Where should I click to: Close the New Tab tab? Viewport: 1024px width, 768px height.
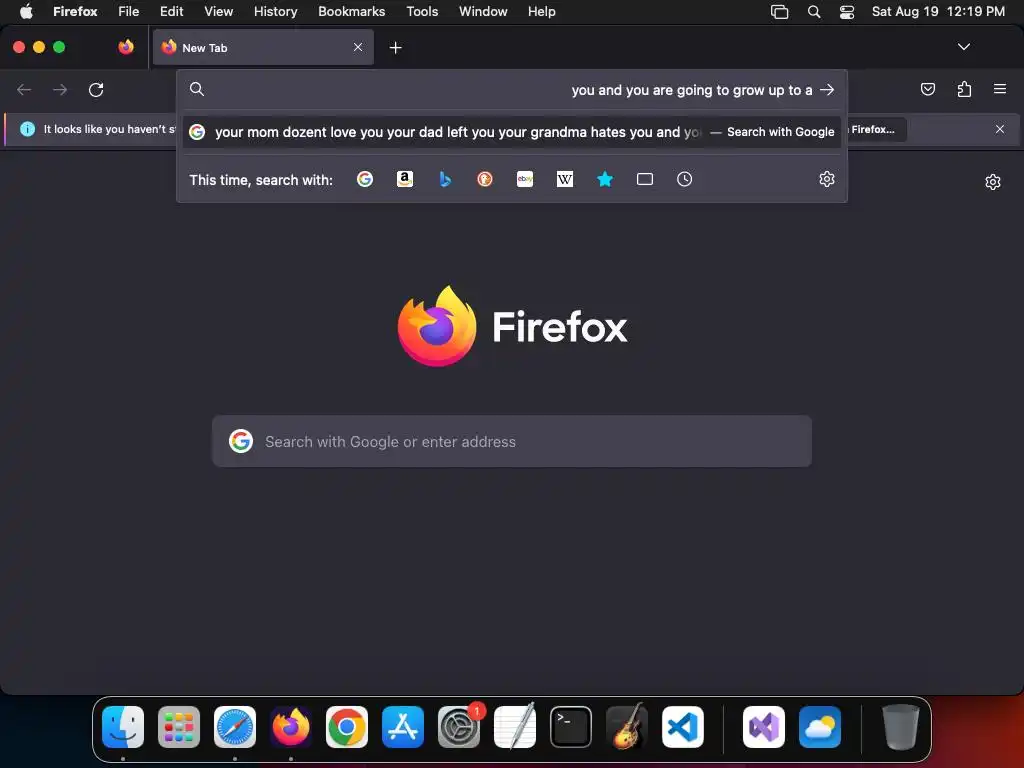tap(358, 47)
